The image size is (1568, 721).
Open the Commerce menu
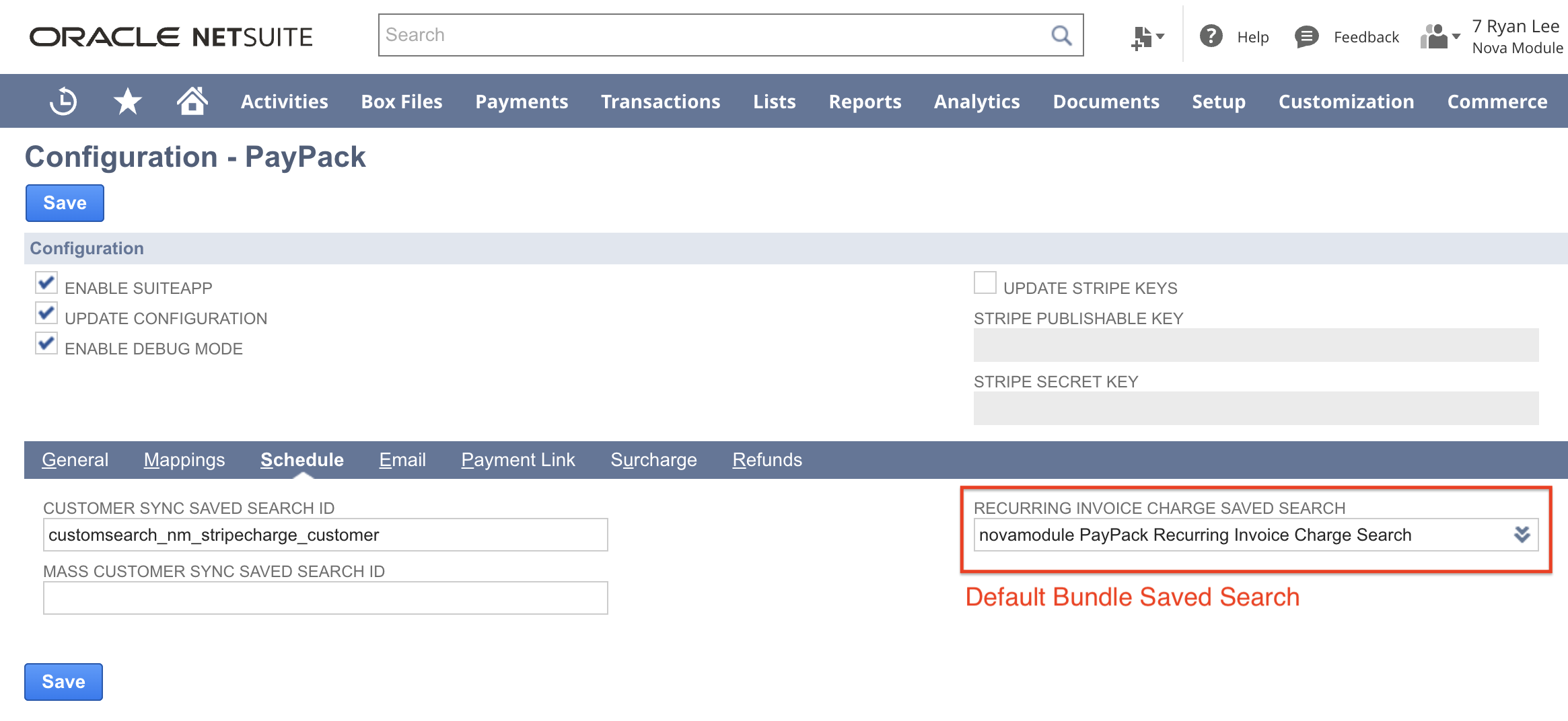point(1497,102)
